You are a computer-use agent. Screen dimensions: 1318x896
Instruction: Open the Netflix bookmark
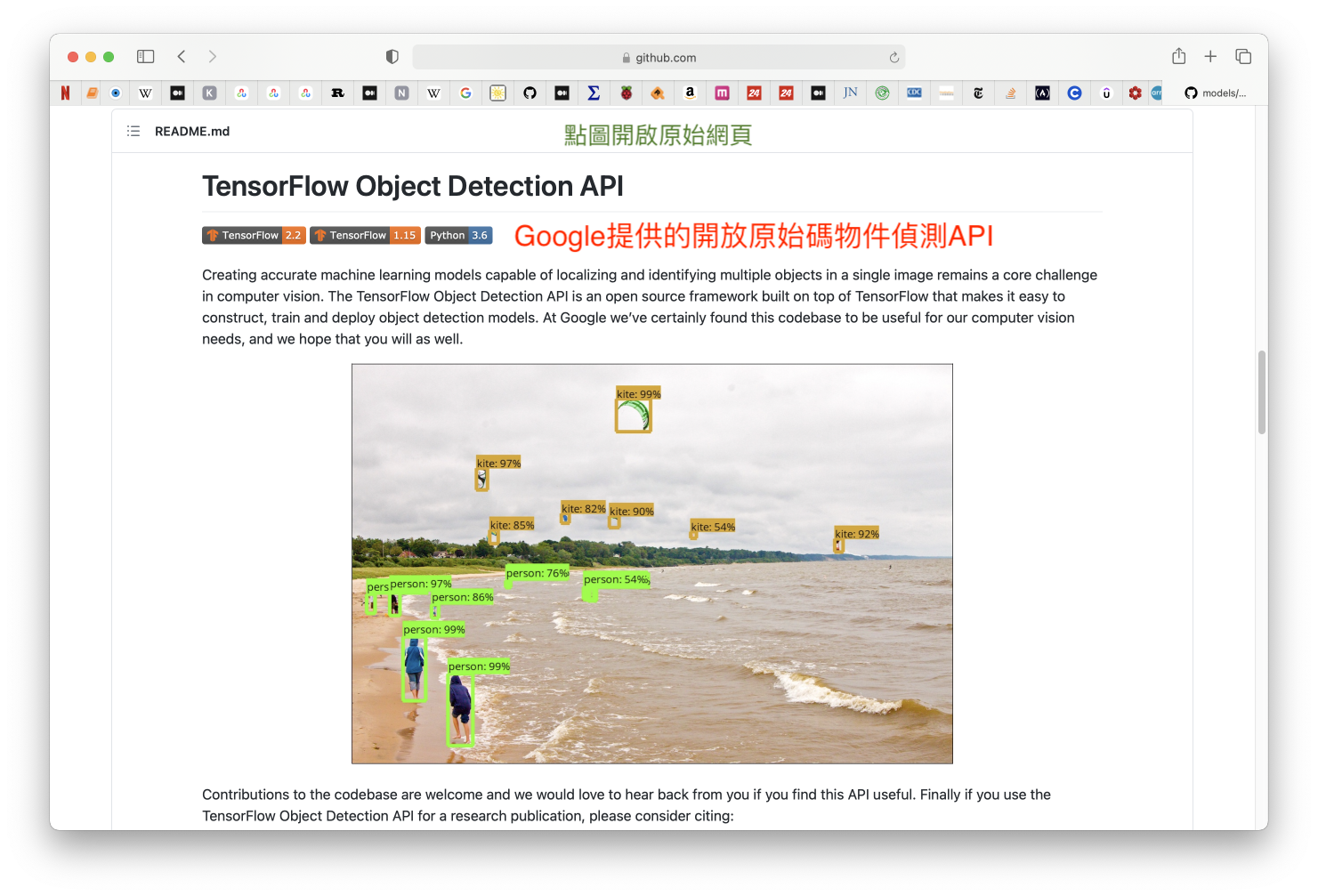coord(65,93)
